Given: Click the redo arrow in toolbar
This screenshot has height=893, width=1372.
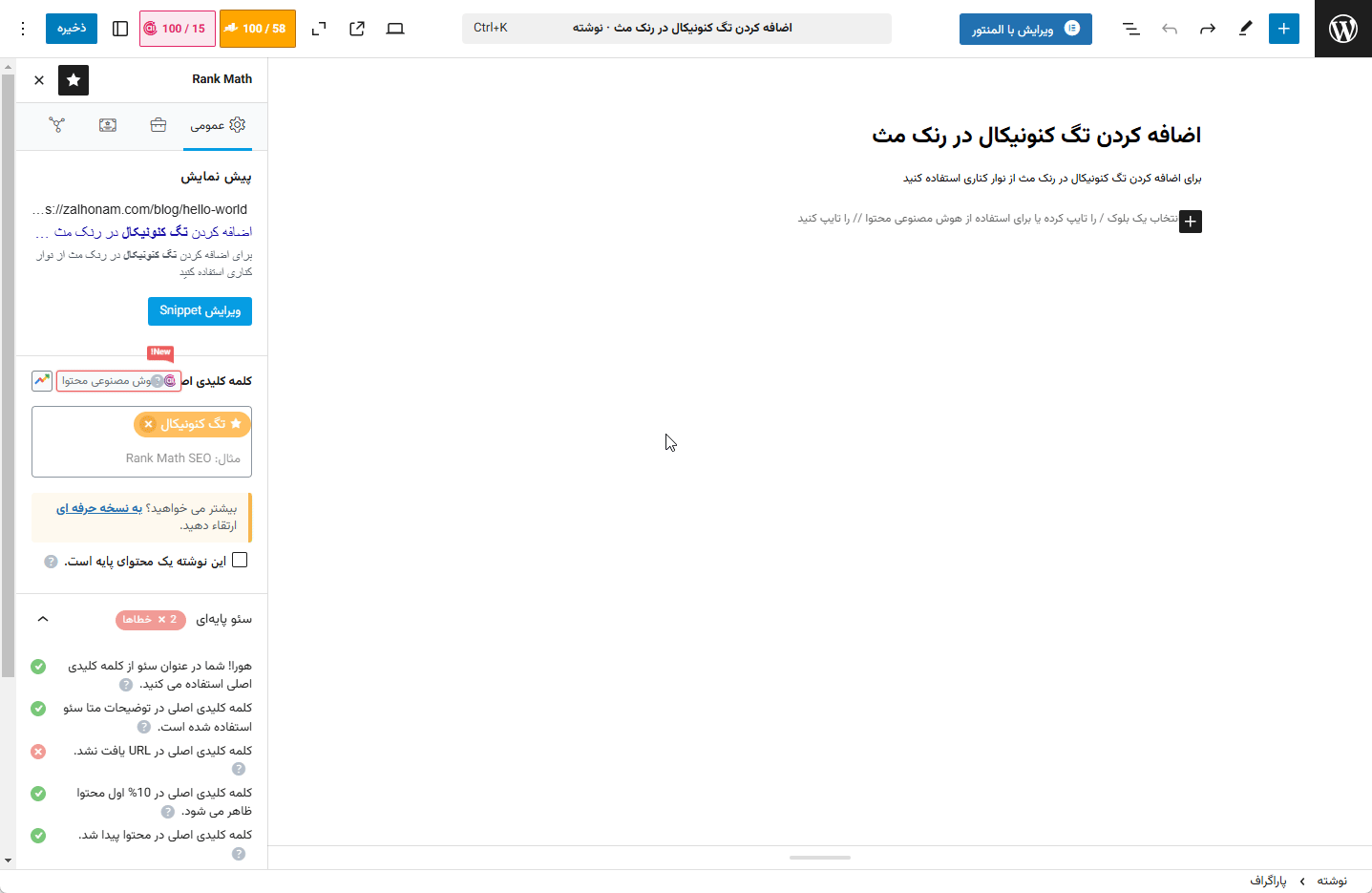Looking at the screenshot, I should coord(1207,29).
